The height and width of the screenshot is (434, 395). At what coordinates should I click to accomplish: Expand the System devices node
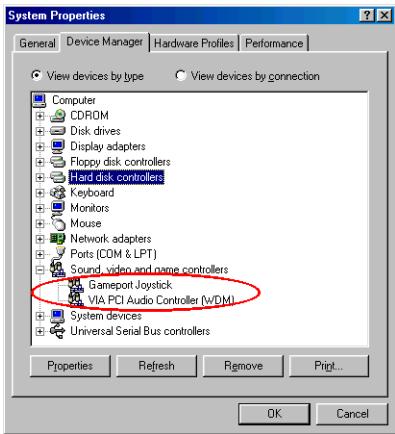coord(40,316)
